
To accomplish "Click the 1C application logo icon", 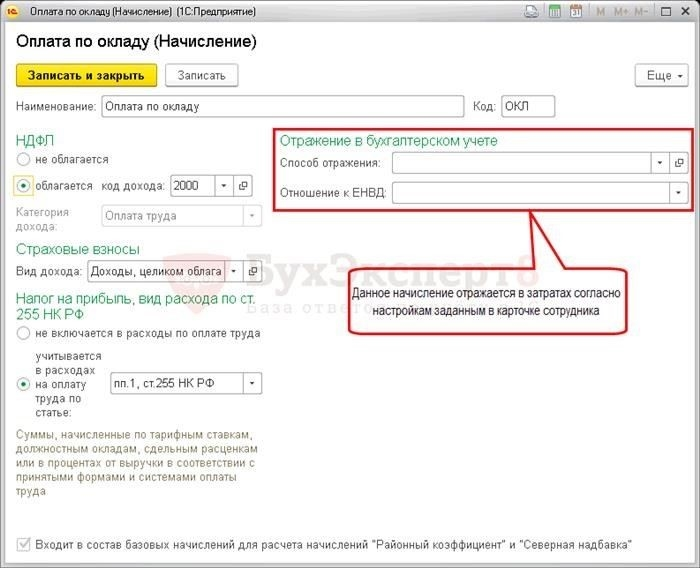I will click(x=12, y=11).
